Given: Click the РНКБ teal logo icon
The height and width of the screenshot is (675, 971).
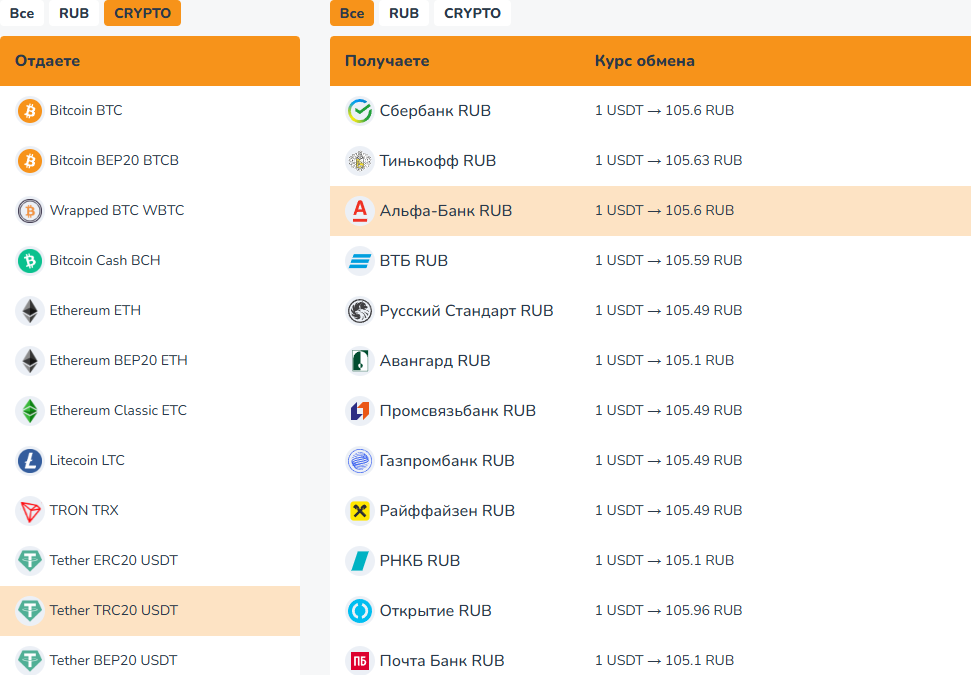Looking at the screenshot, I should (x=360, y=561).
